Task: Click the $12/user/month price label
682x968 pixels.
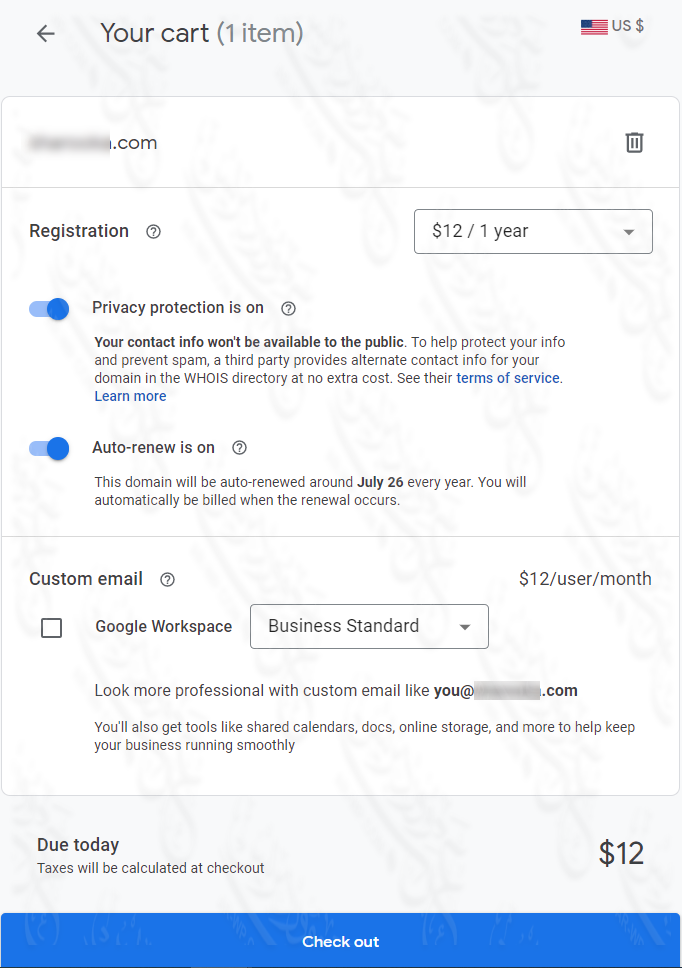Action: coord(585,579)
